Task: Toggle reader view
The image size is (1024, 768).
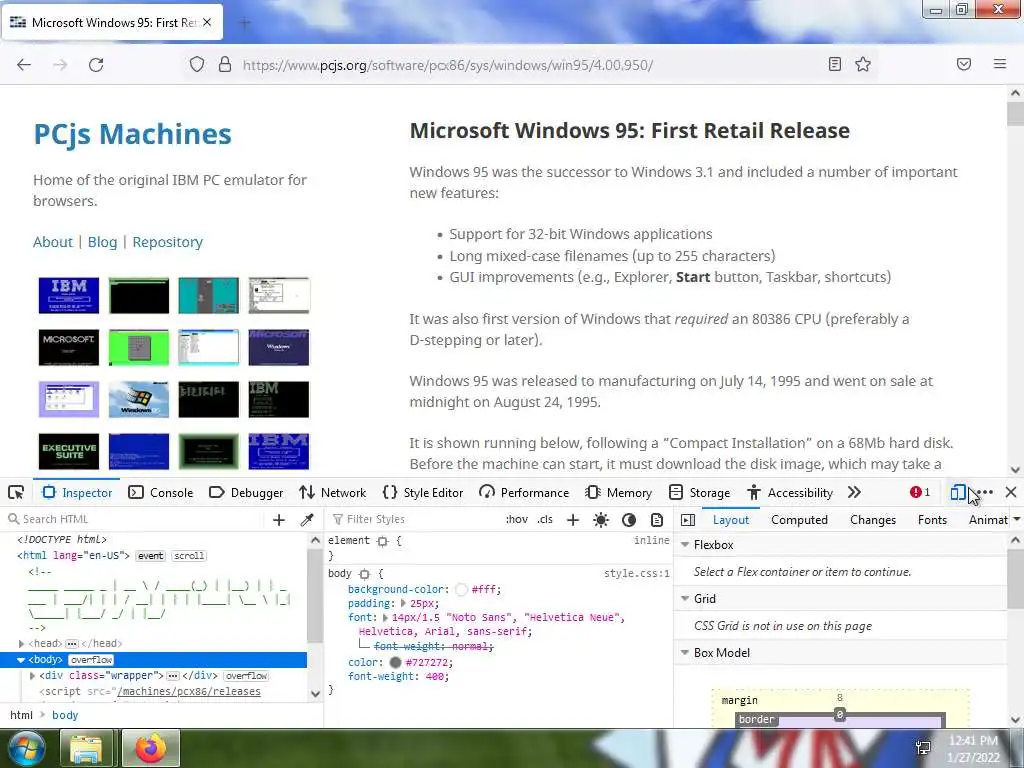Action: pyautogui.click(x=834, y=64)
